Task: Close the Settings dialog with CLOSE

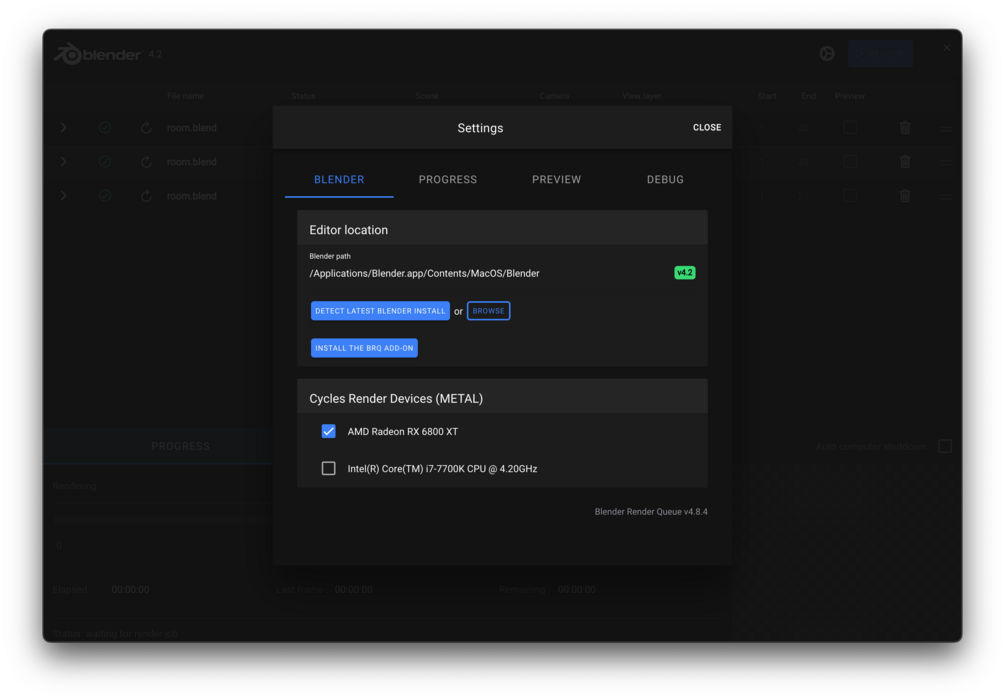Action: 706,127
